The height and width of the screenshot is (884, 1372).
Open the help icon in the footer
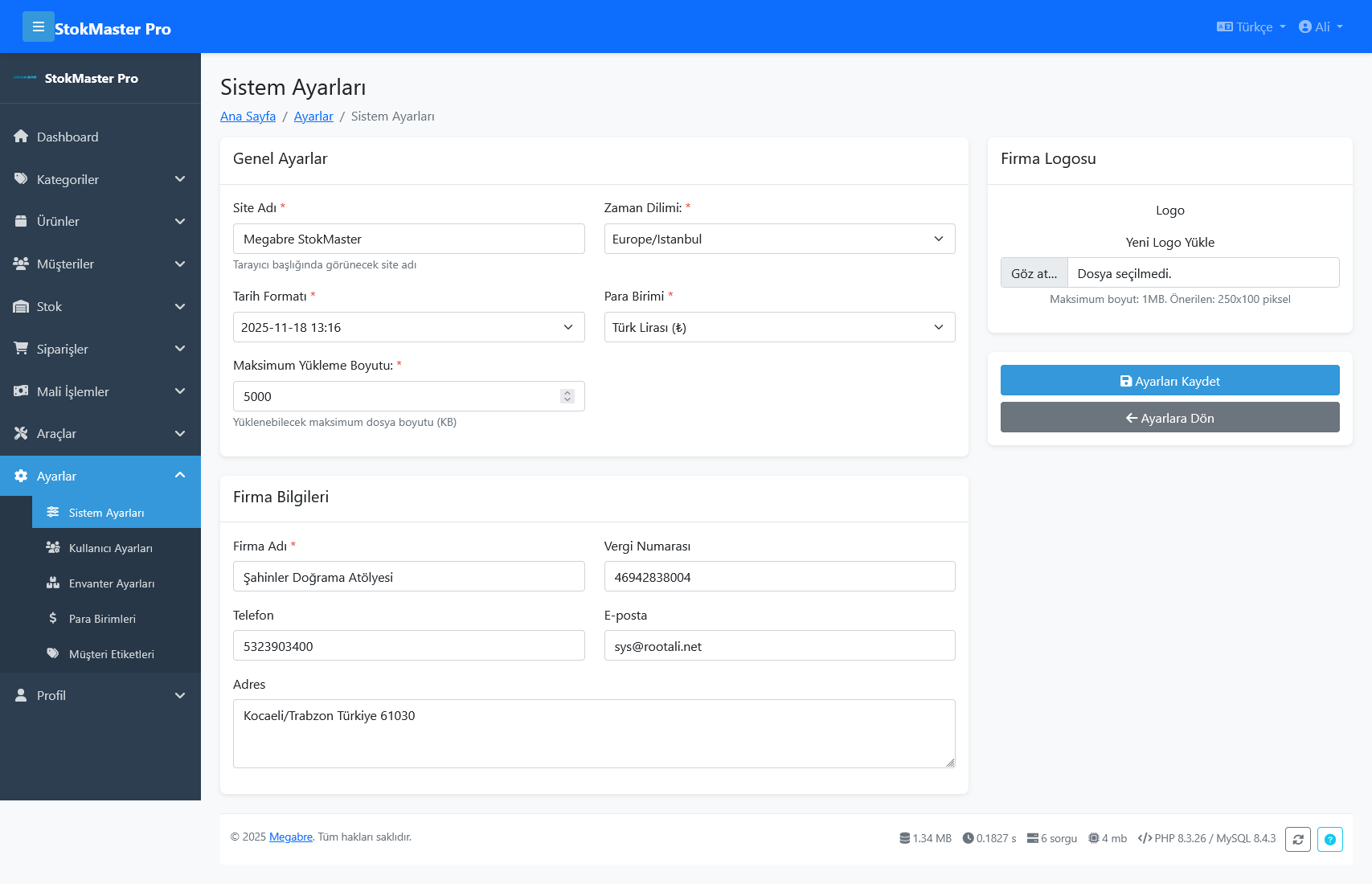(1330, 839)
